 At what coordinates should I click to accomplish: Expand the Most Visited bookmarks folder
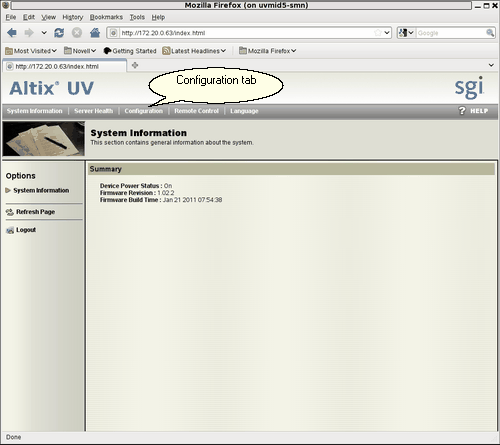[x=31, y=51]
